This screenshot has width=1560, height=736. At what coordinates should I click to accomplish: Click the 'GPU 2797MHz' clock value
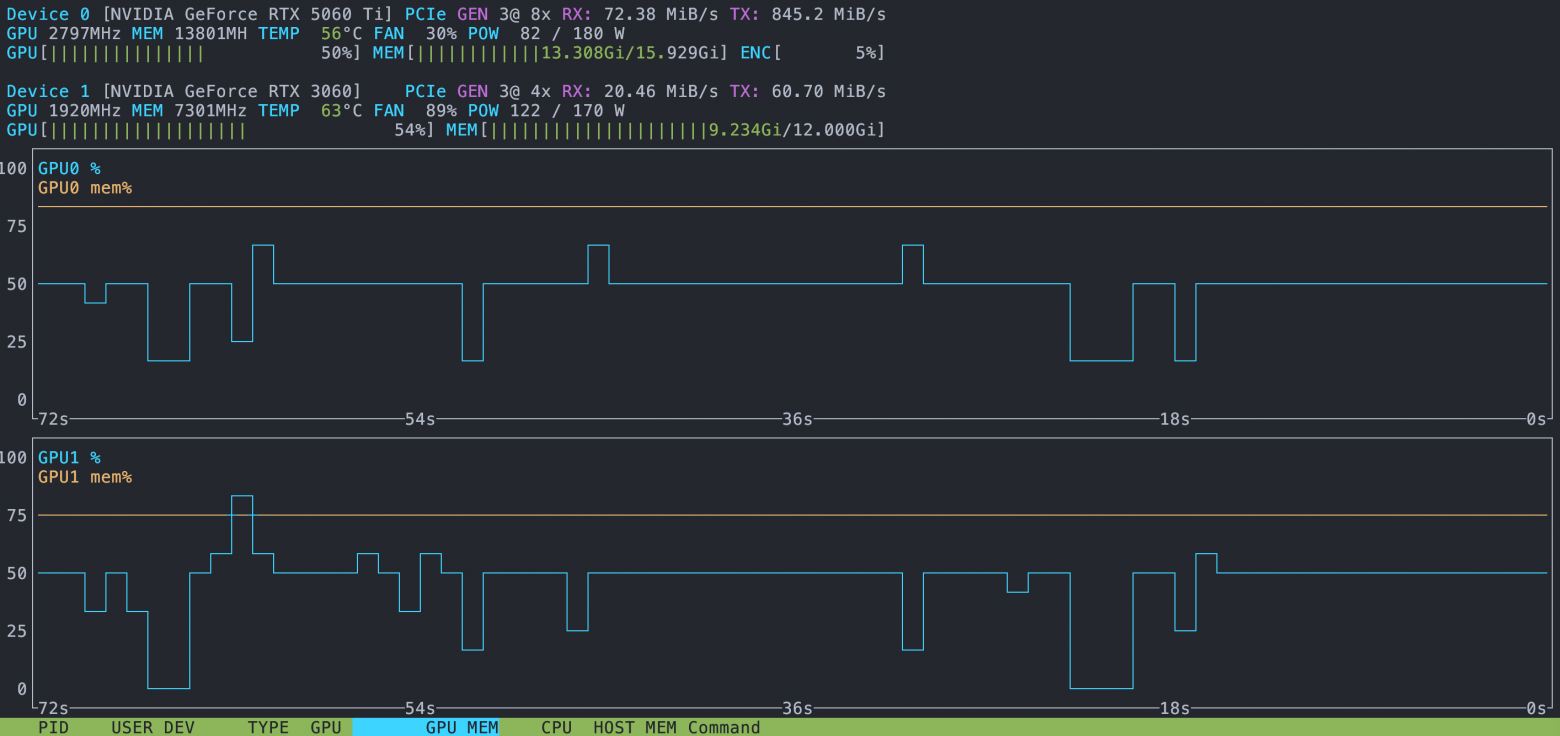point(63,34)
